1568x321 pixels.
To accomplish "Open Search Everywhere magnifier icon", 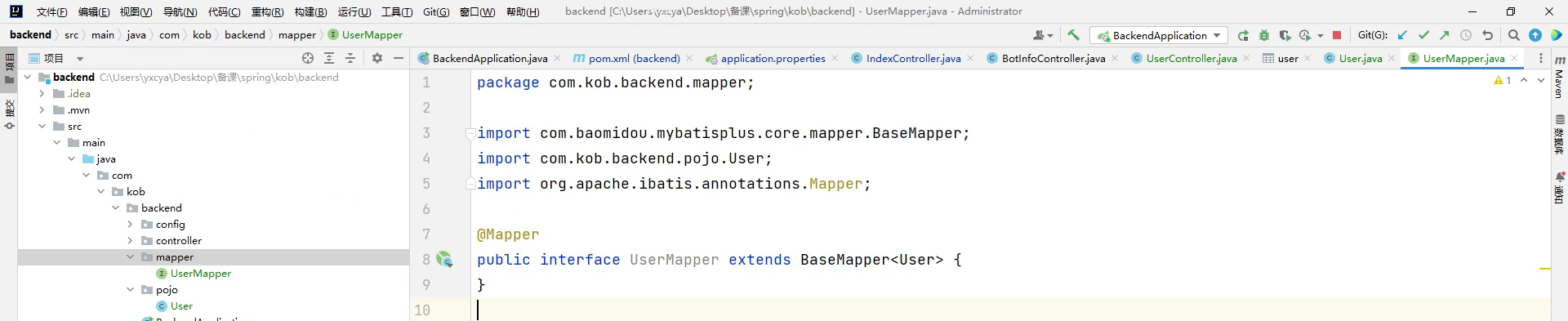I will tap(1514, 35).
